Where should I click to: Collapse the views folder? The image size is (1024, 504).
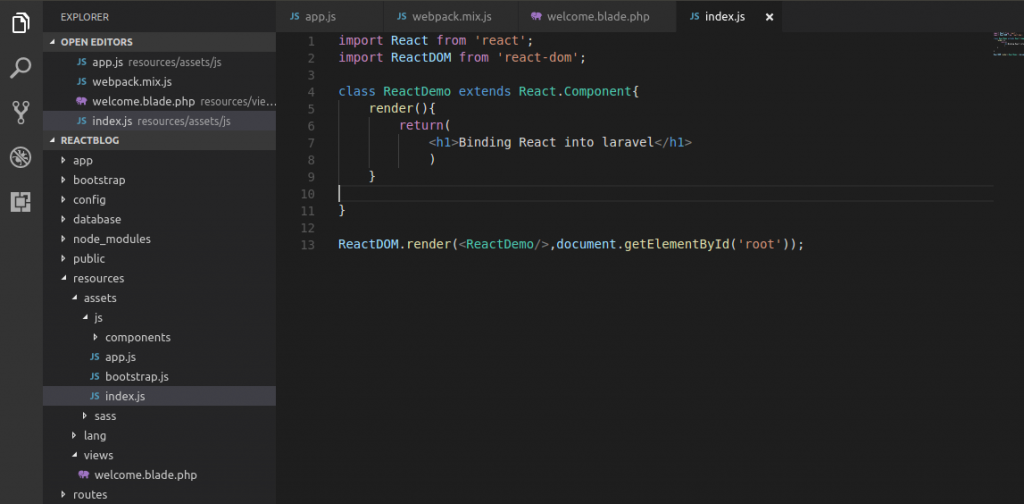(x=159, y=455)
